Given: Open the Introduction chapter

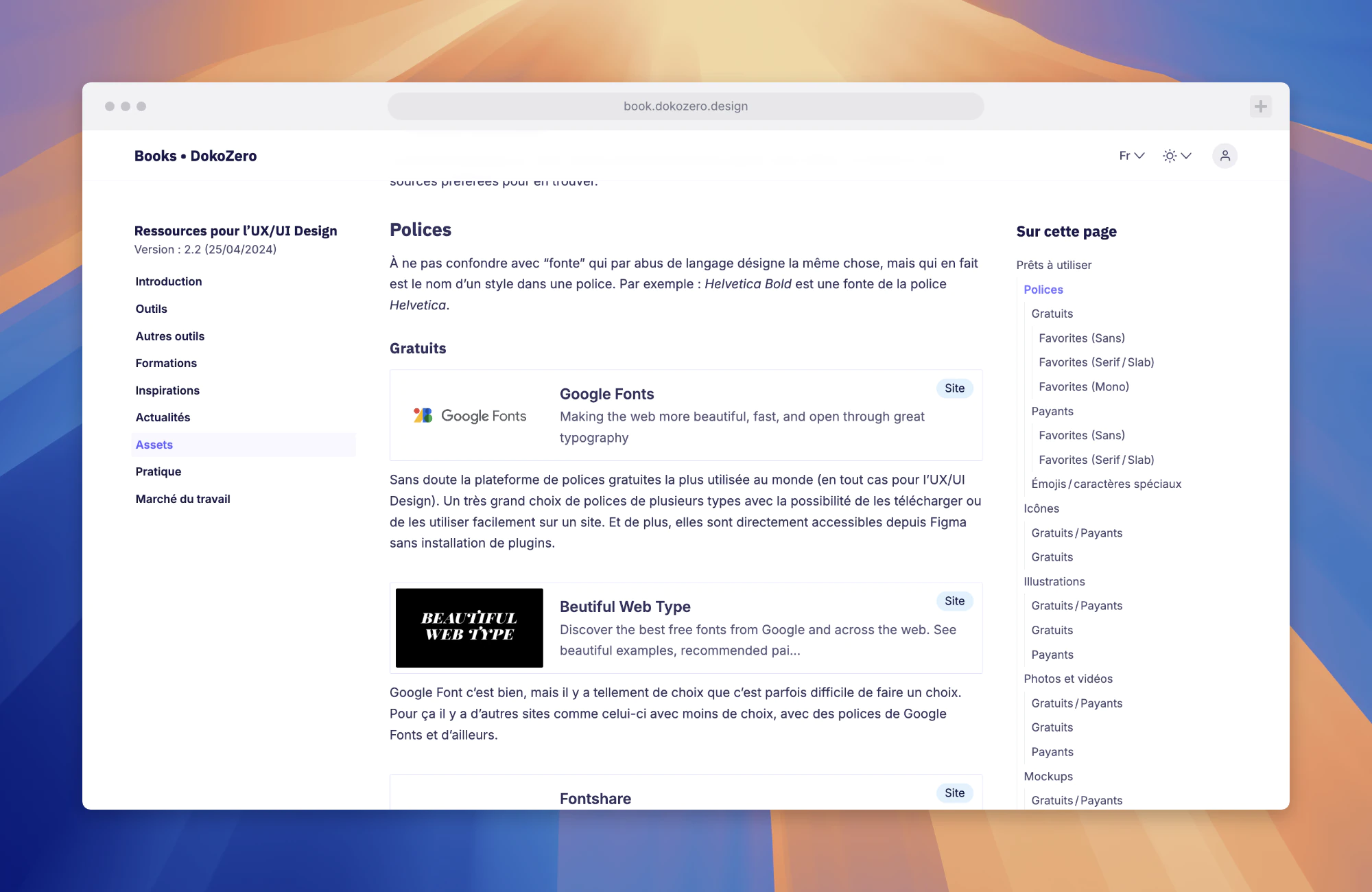Looking at the screenshot, I should (x=169, y=281).
